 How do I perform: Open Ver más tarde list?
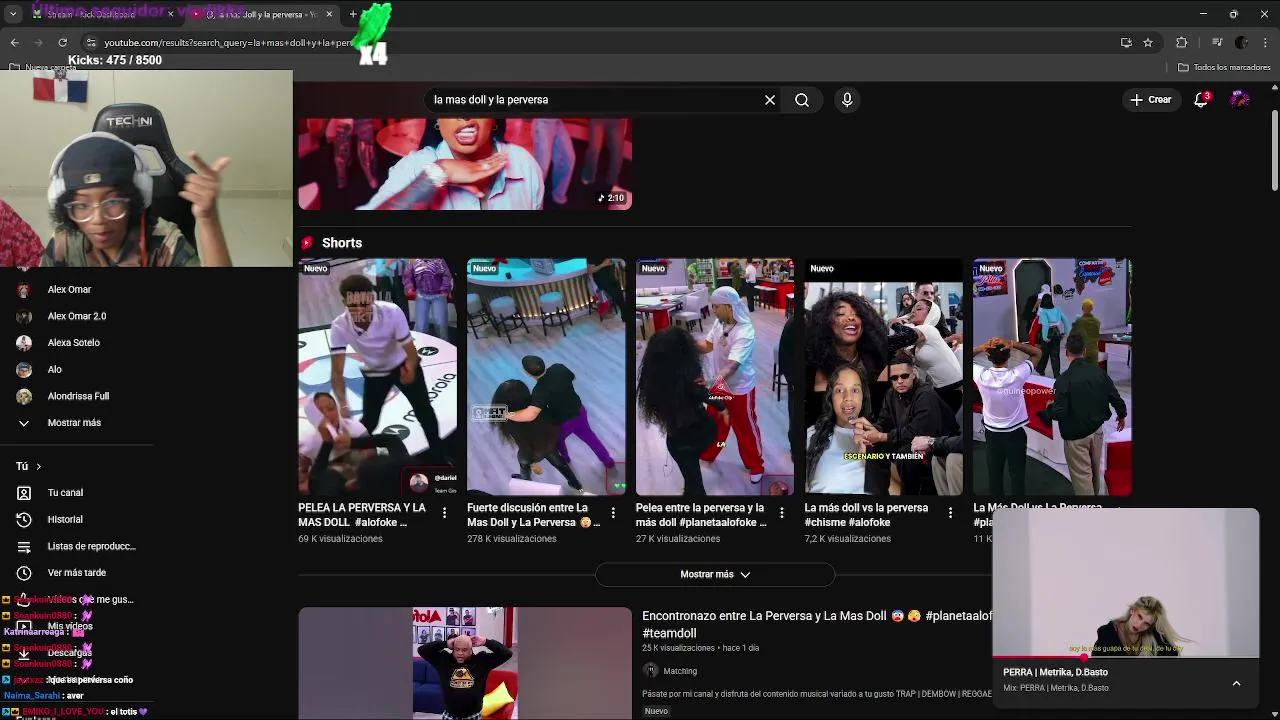pyautogui.click(x=77, y=573)
